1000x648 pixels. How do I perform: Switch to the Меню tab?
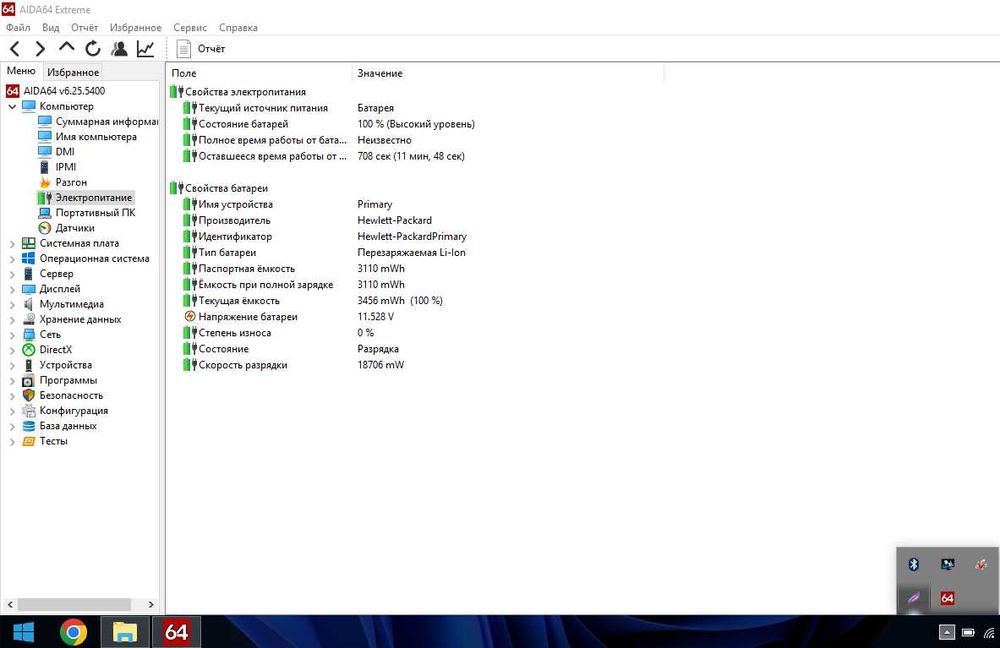coord(21,71)
